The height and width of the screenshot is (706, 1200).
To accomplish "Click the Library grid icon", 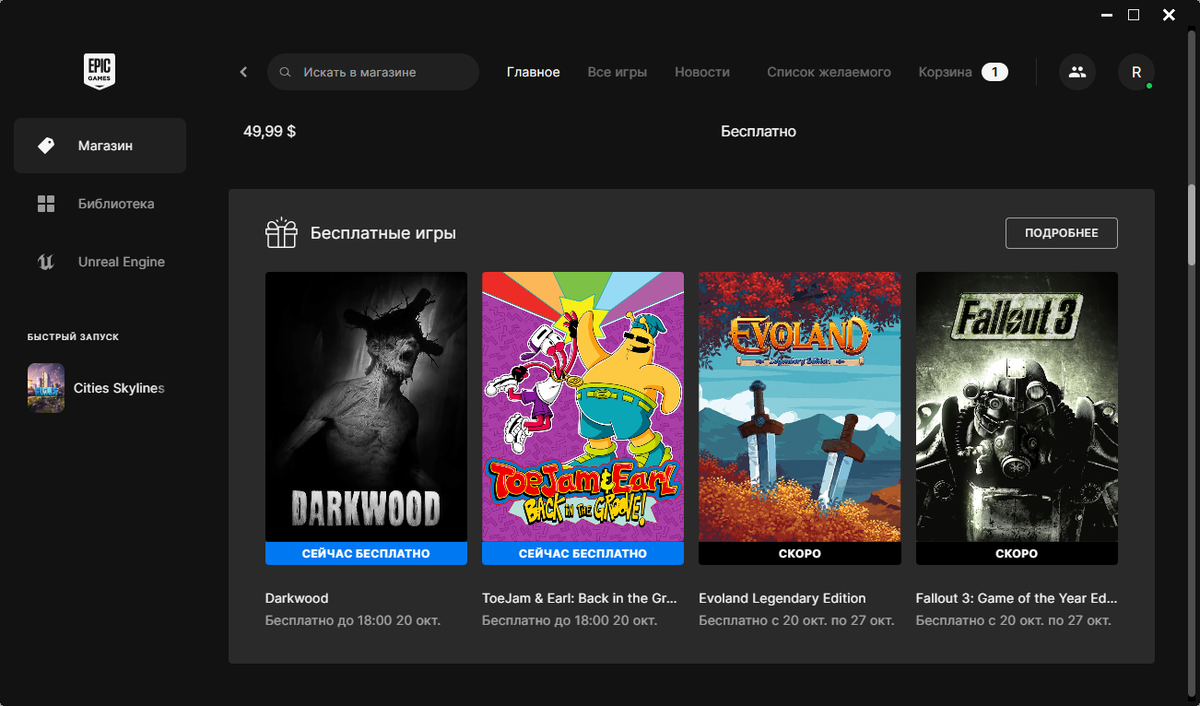I will [46, 204].
